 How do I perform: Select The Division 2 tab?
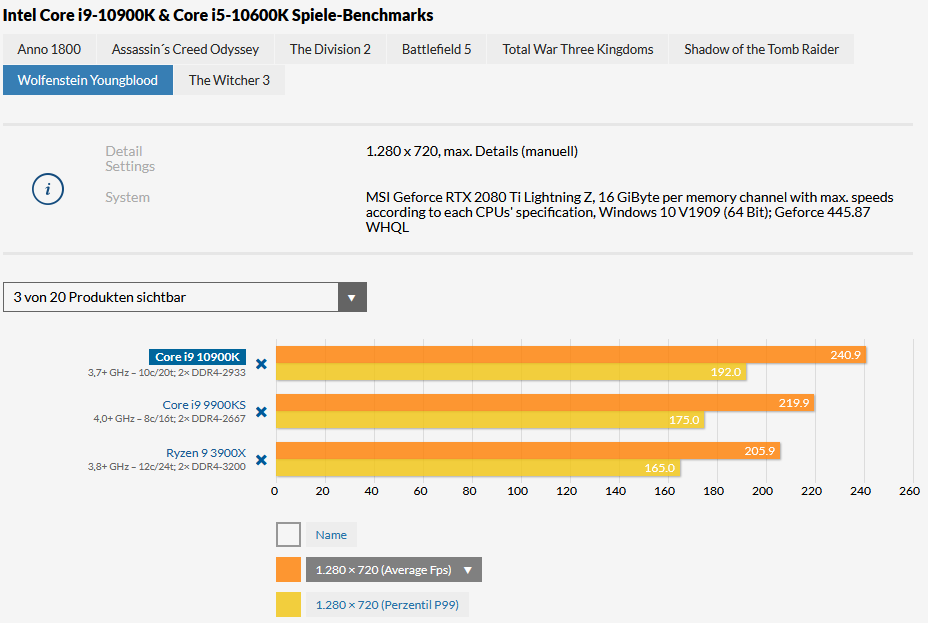point(330,49)
